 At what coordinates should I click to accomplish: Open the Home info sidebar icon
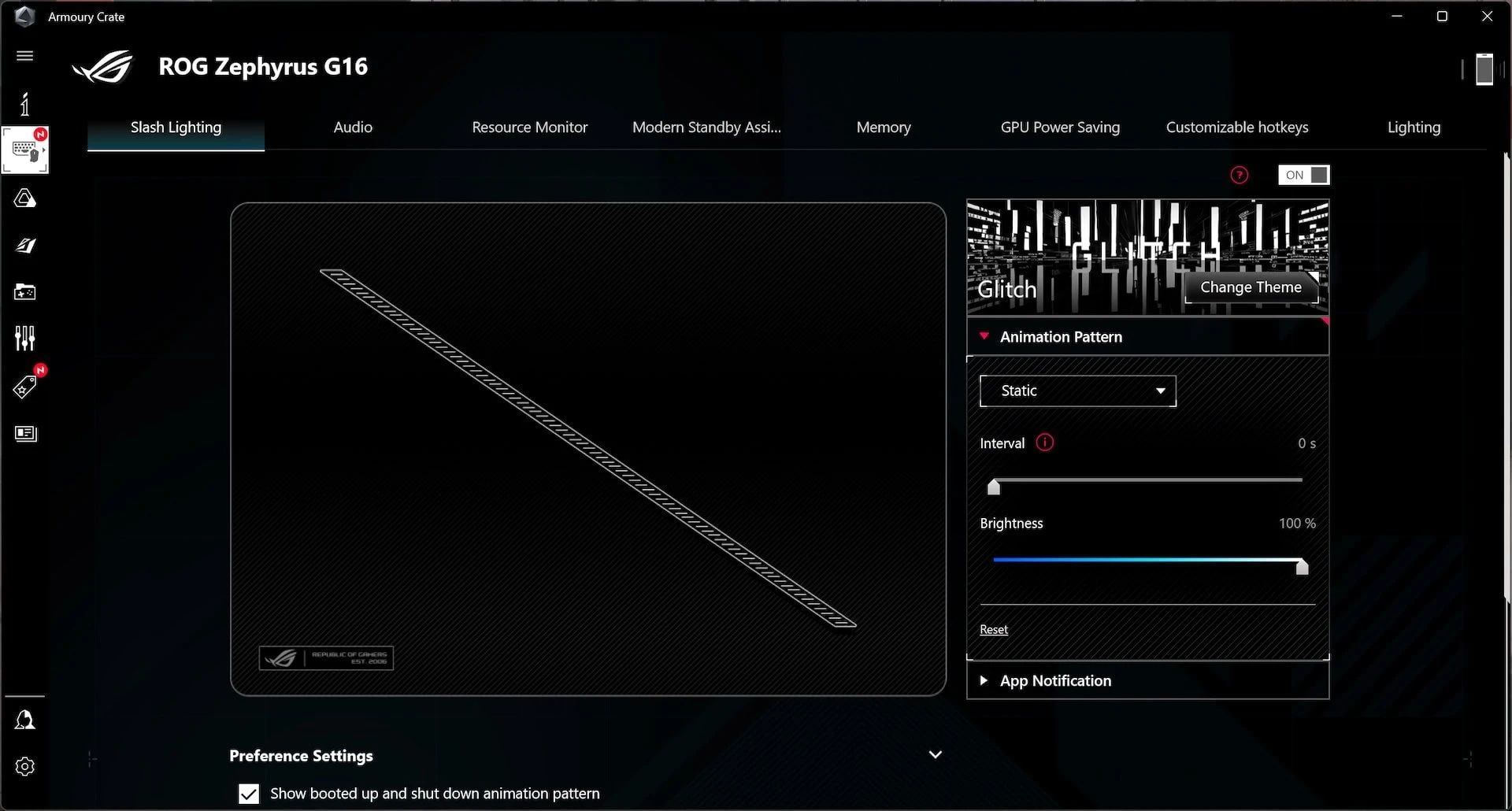(x=24, y=104)
